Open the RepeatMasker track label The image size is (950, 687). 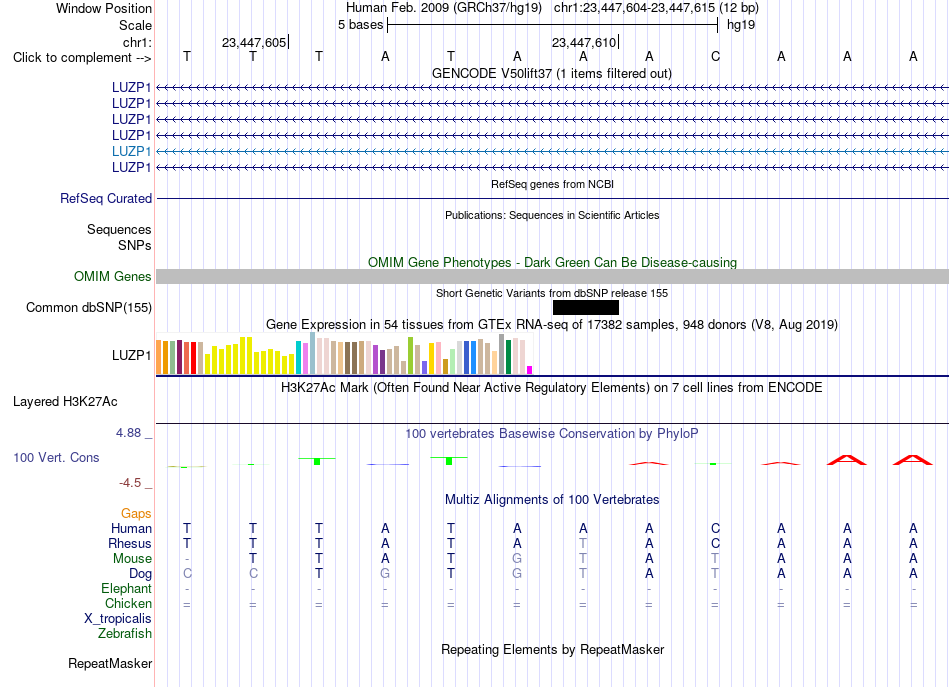click(x=110, y=663)
